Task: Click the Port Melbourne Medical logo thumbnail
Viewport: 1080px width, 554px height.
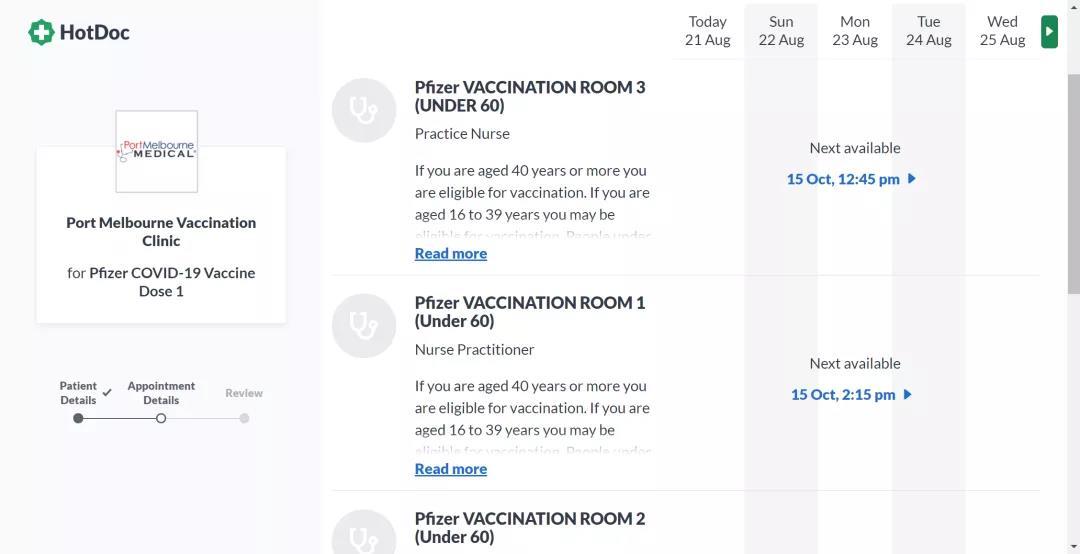Action: pos(157,152)
